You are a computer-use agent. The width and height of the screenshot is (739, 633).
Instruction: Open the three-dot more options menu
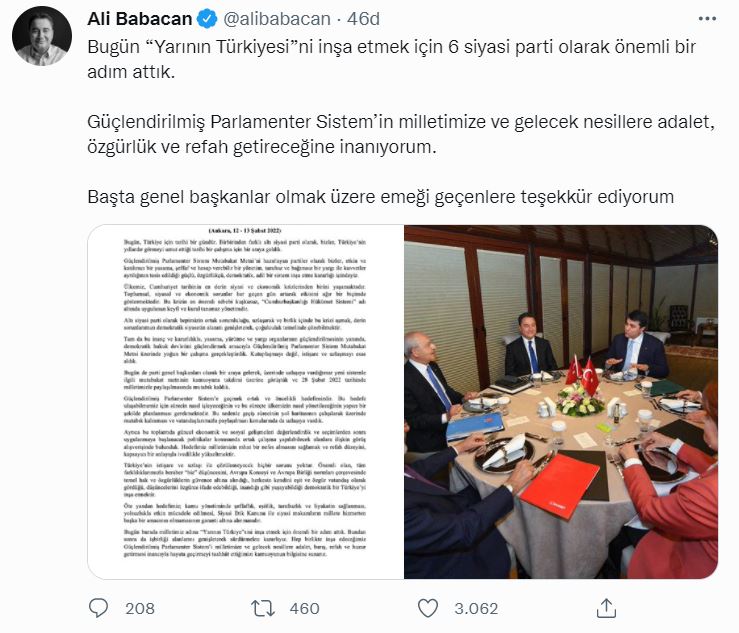click(x=707, y=19)
